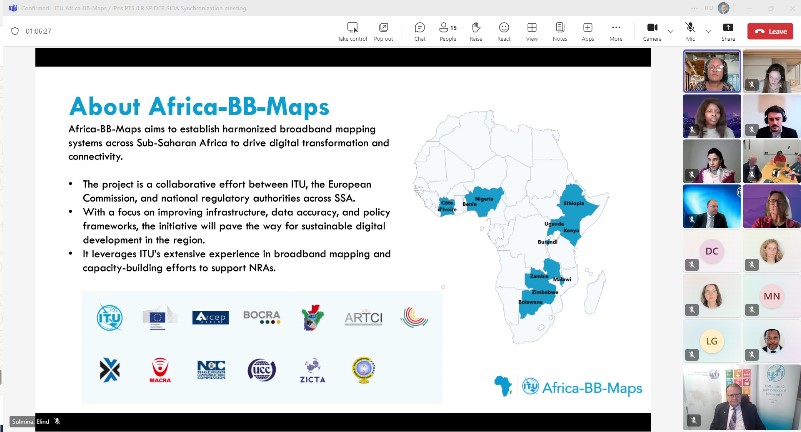The image size is (801, 432).
Task: Click the UCC logo on the slide
Action: (262, 370)
